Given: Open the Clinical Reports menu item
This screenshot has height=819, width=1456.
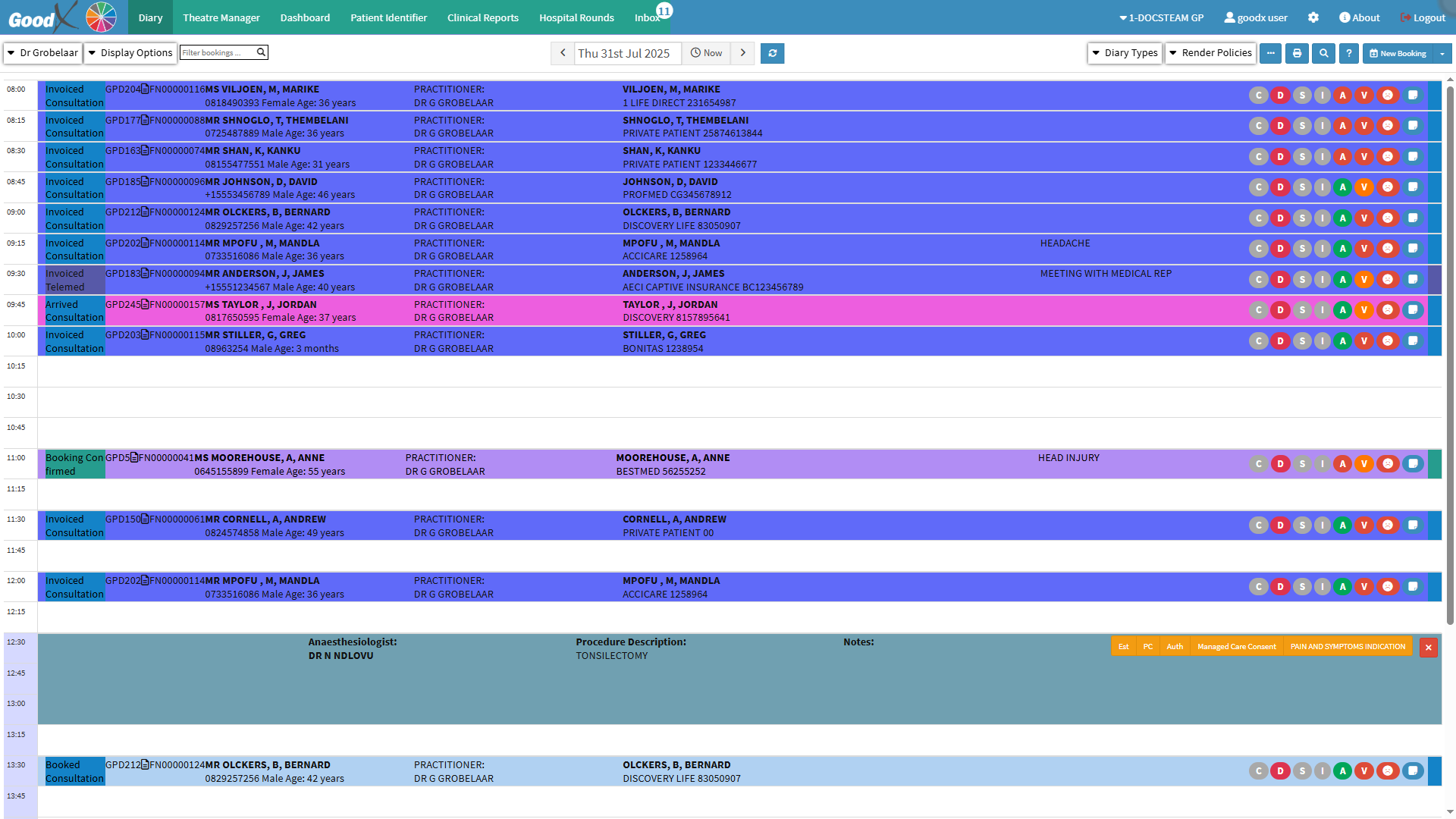Looking at the screenshot, I should (482, 17).
